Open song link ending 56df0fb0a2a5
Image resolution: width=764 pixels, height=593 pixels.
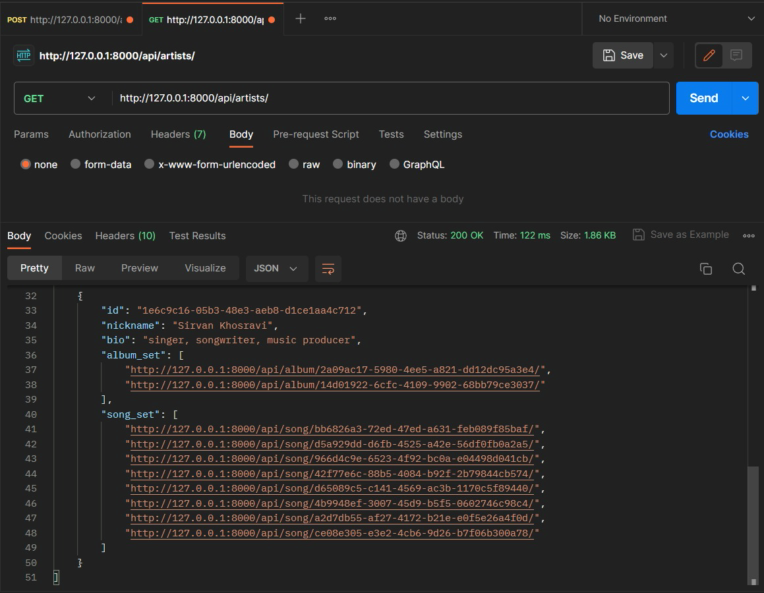[x=332, y=444]
